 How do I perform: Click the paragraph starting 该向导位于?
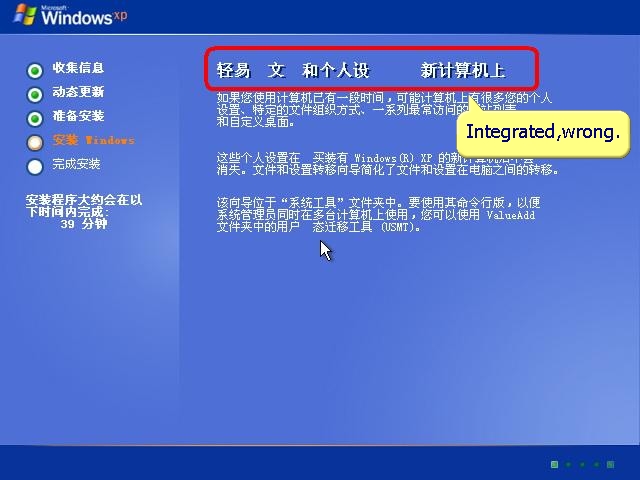(x=378, y=215)
